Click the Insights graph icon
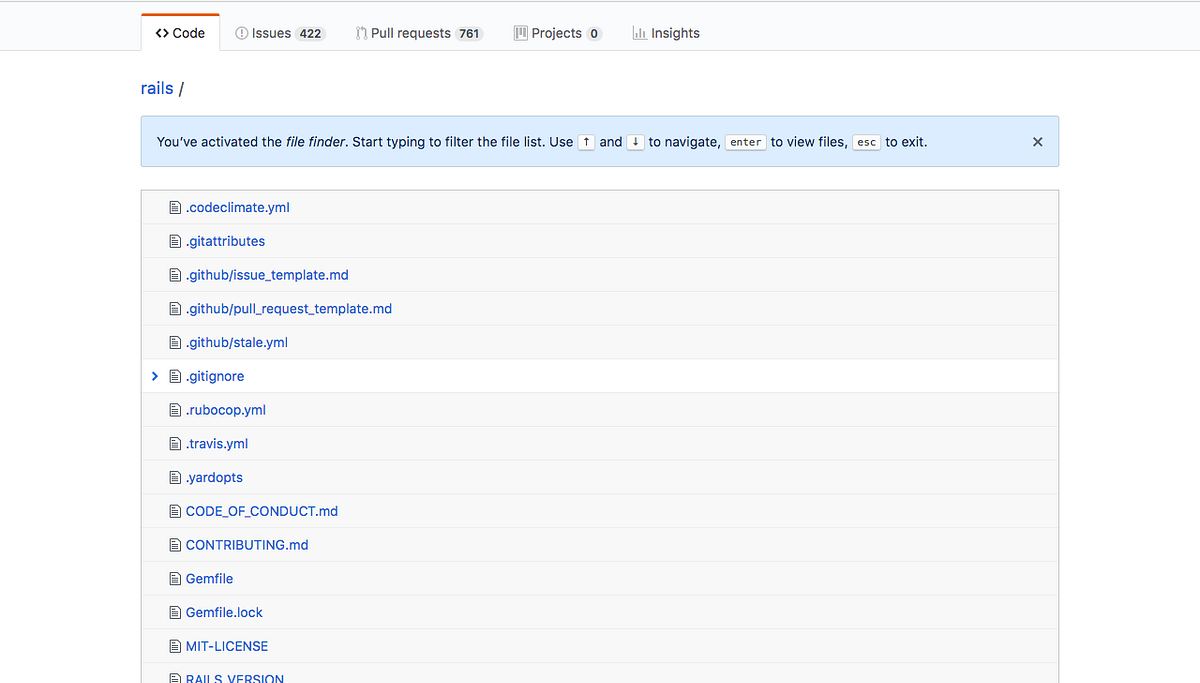The image size is (1200, 683). (x=639, y=32)
